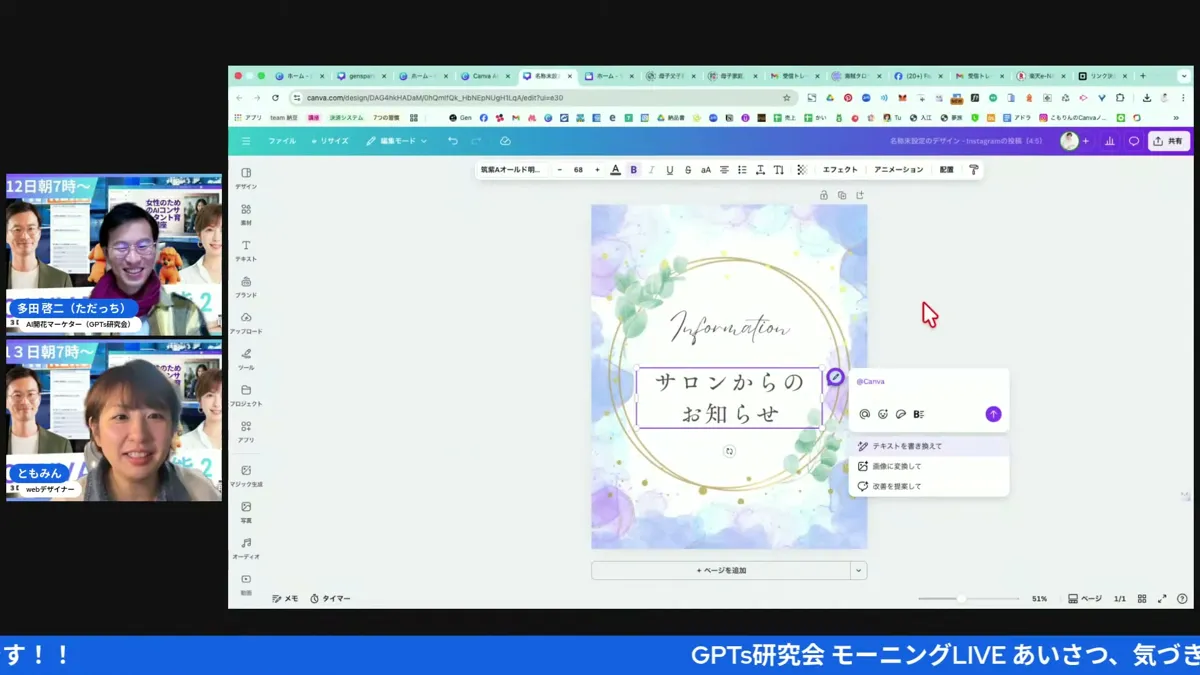Decrease font size with minus button

559,170
